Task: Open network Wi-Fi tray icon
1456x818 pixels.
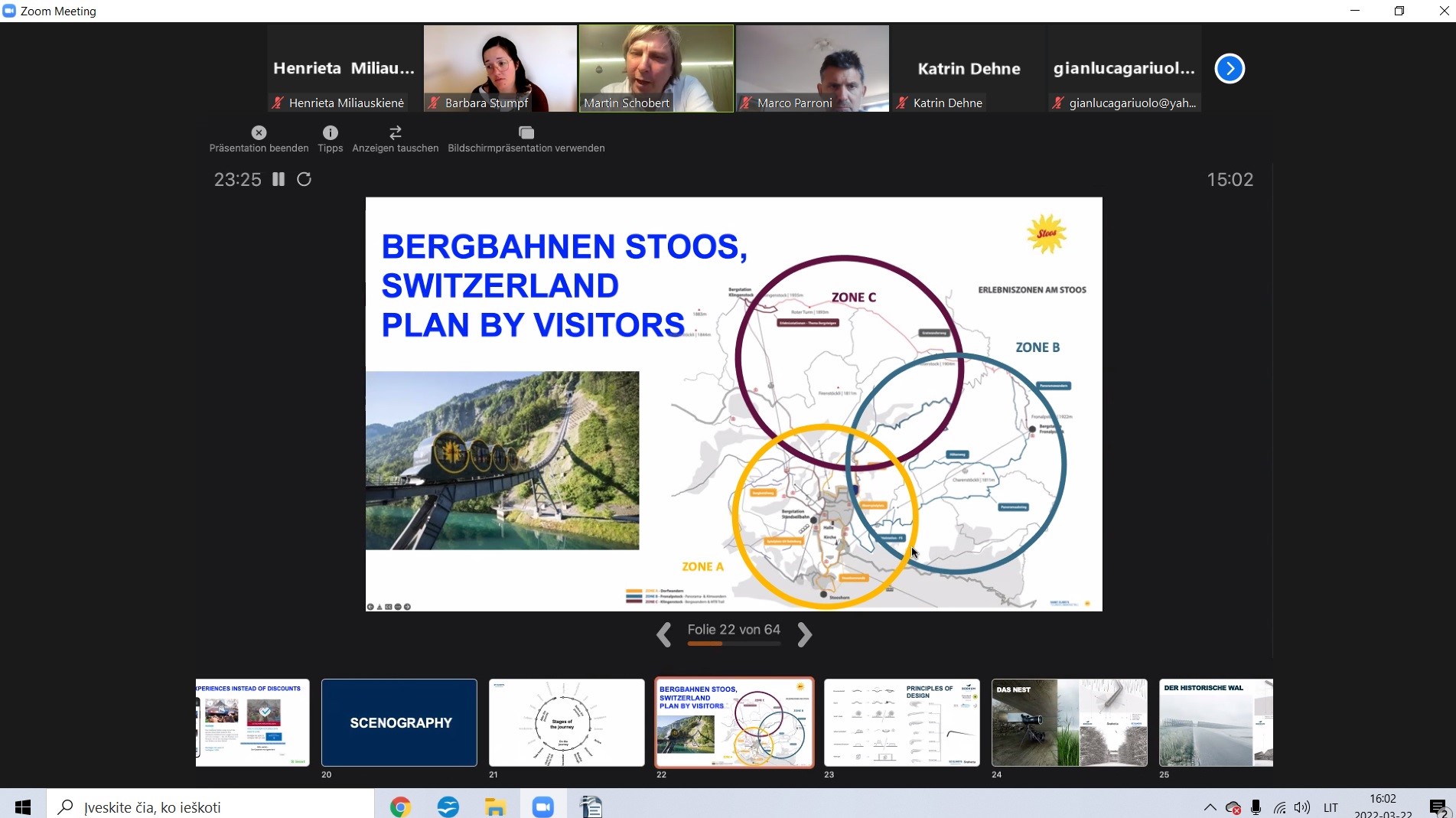Action: 1279,807
